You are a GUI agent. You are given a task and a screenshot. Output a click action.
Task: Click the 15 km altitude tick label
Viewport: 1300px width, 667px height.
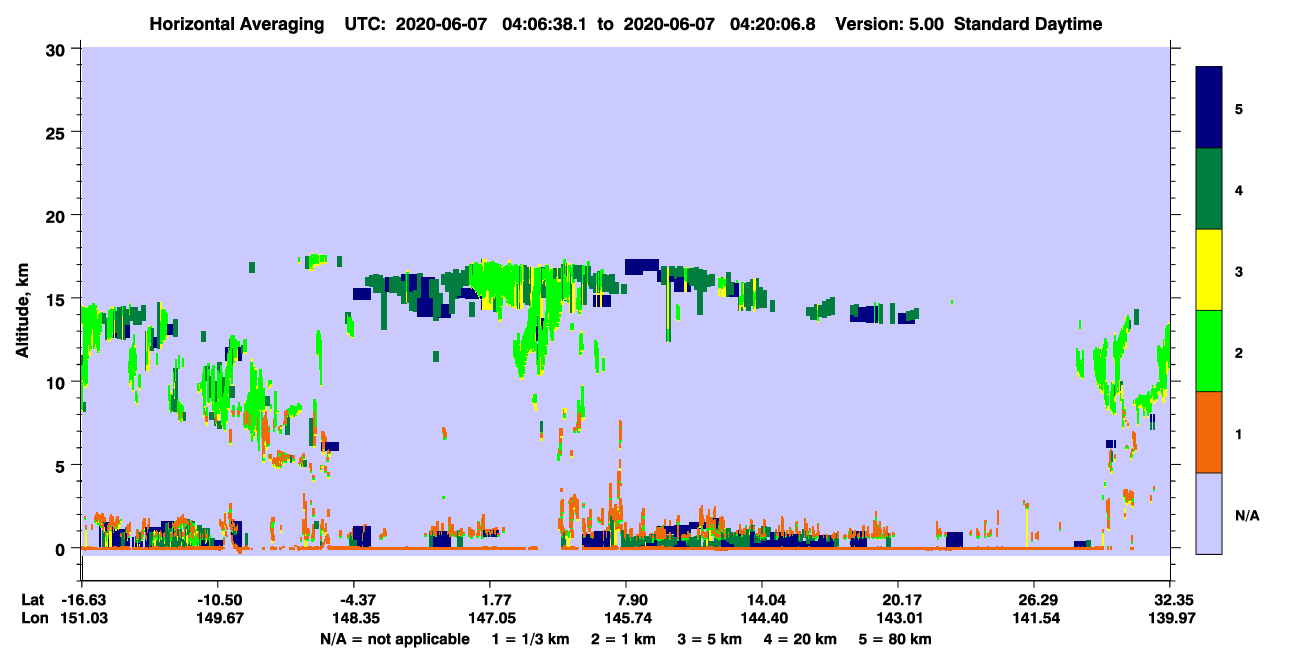(57, 299)
